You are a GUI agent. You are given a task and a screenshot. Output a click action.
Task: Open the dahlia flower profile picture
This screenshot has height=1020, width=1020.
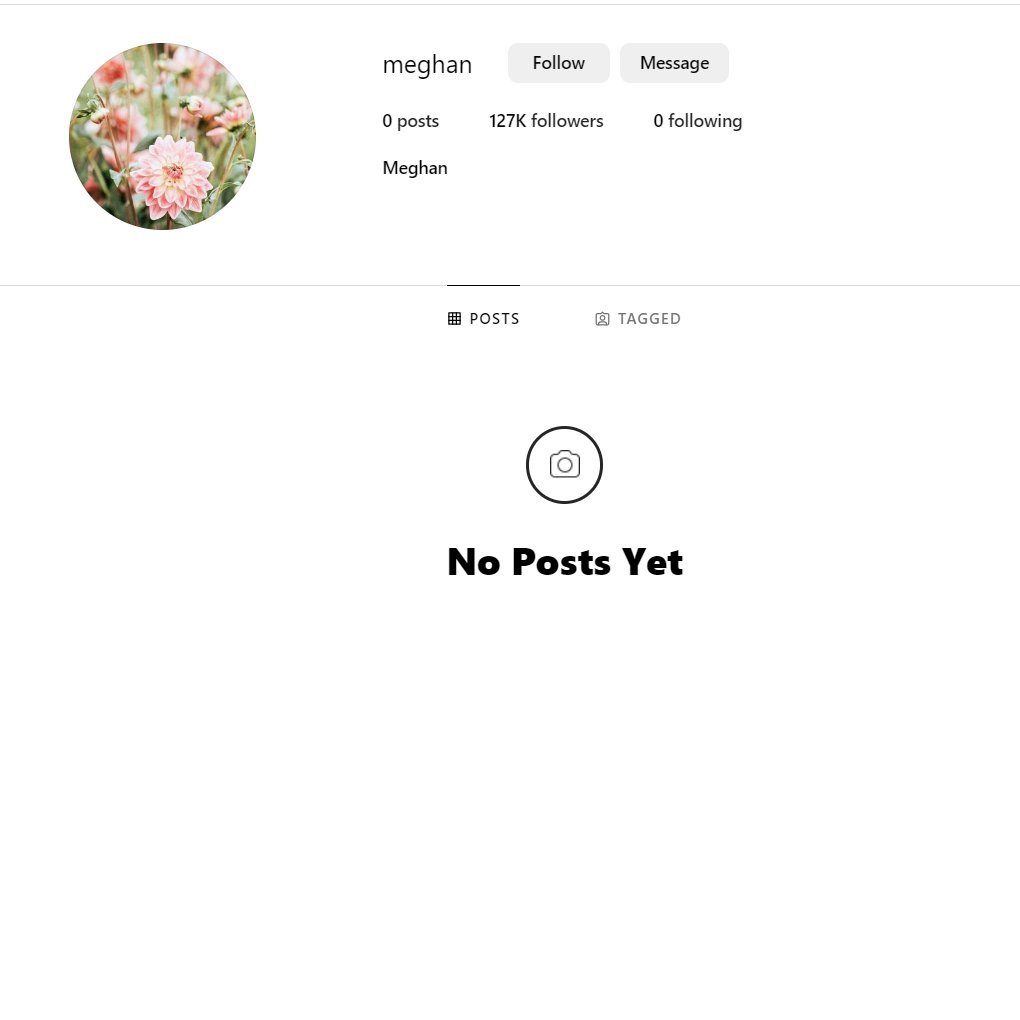163,137
